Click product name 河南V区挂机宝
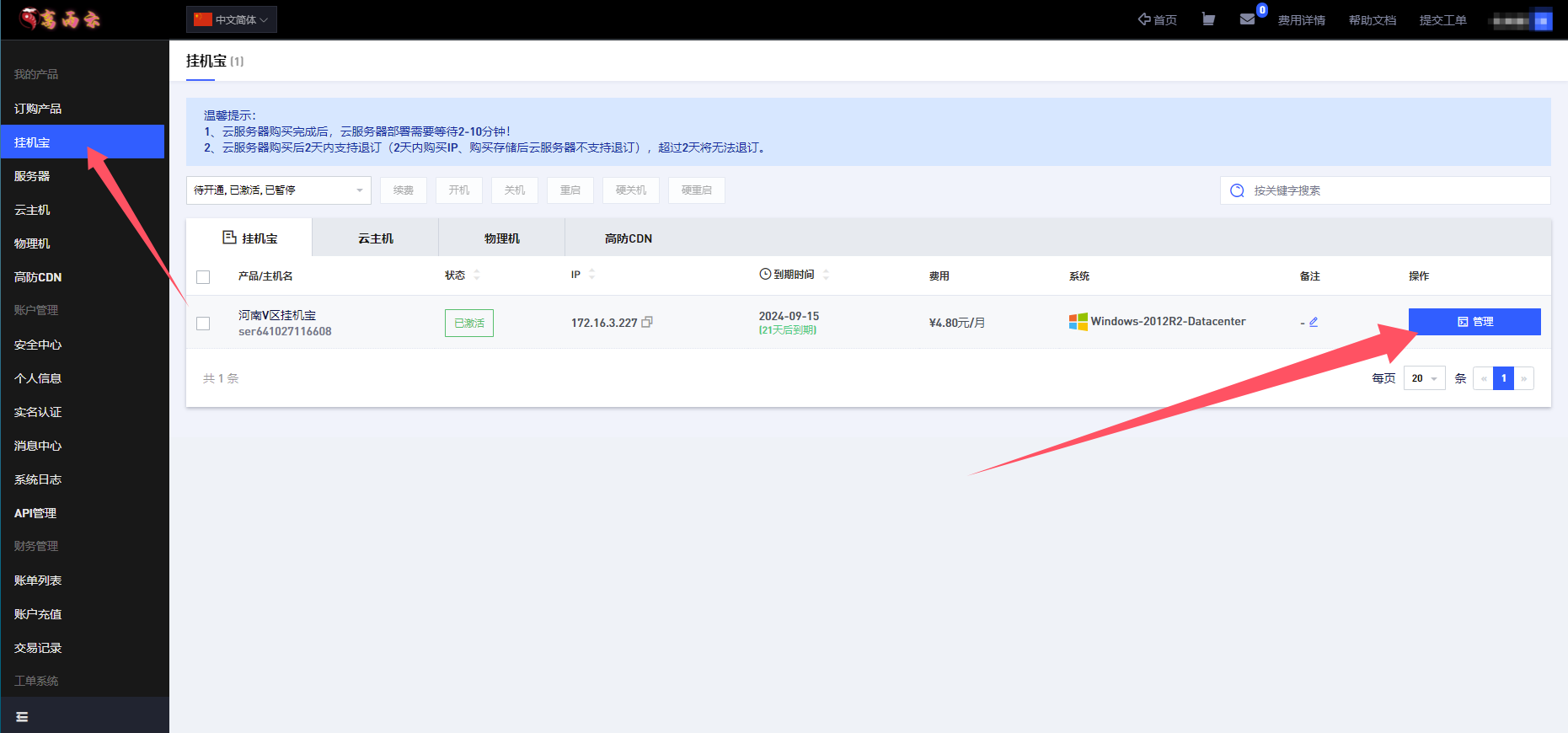The image size is (1568, 733). 277,315
